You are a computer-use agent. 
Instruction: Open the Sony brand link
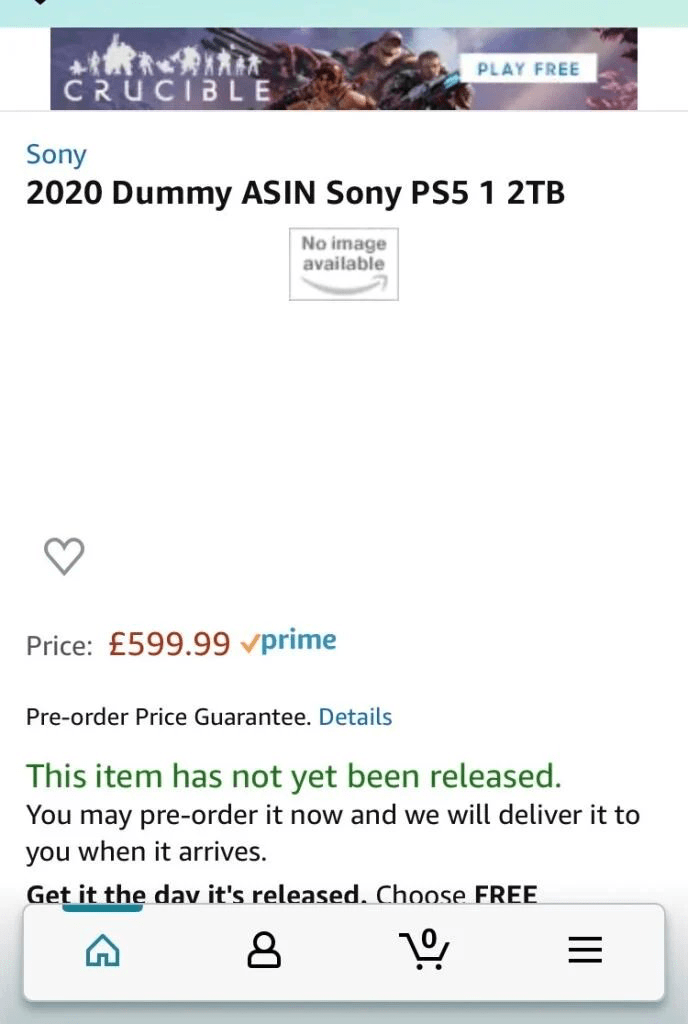(57, 154)
